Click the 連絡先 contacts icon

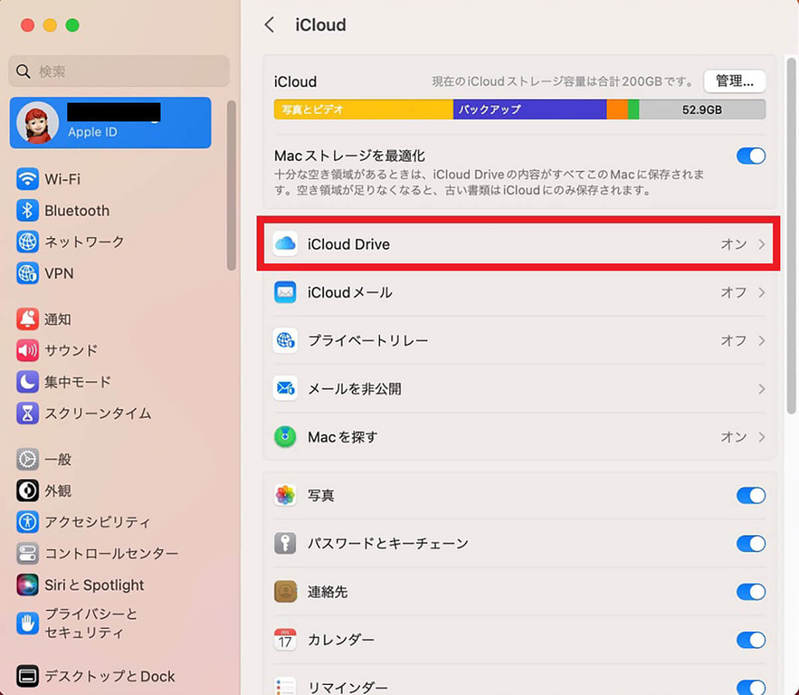point(285,592)
